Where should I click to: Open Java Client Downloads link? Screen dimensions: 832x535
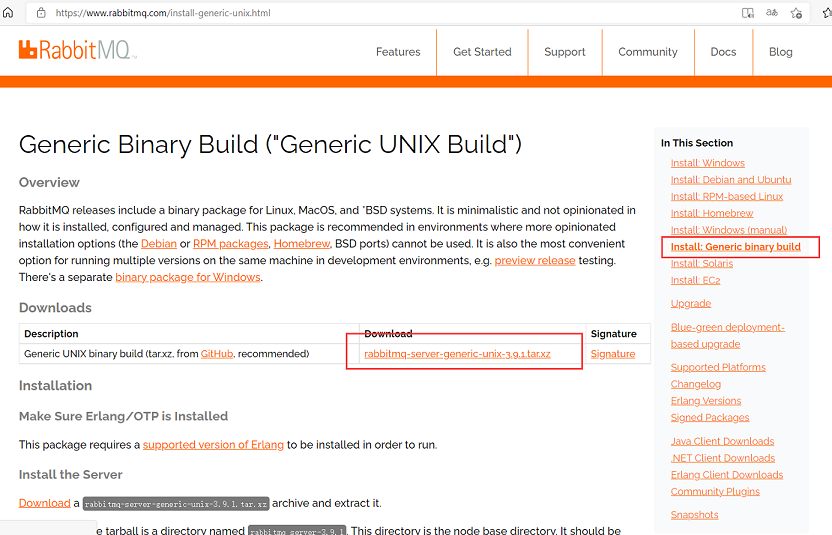722,441
